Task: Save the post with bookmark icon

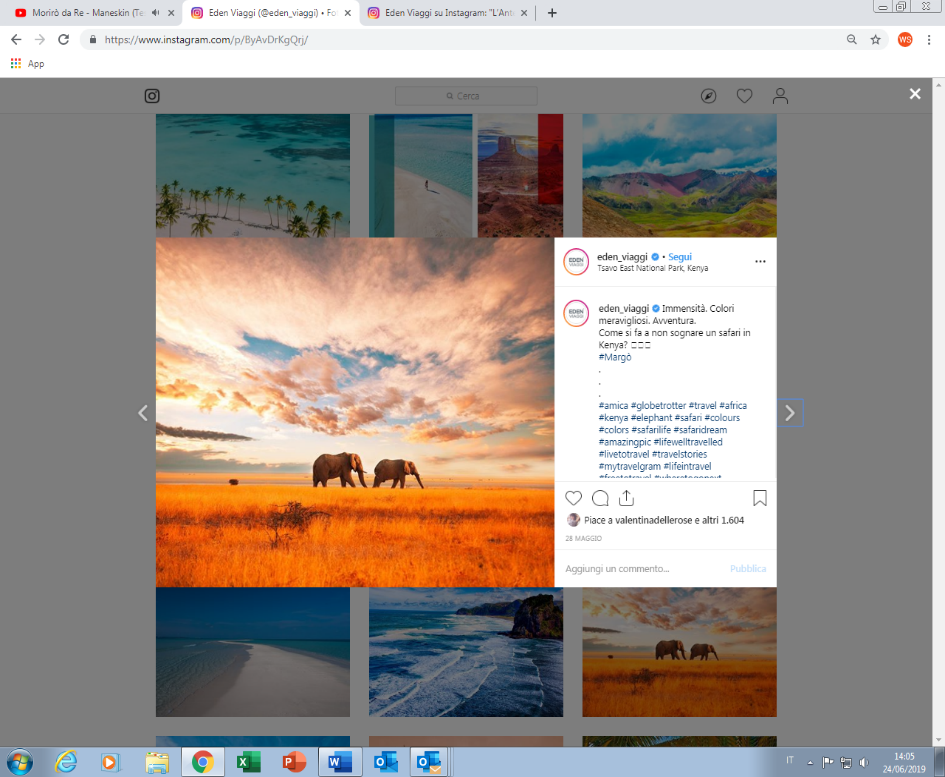Action: click(x=759, y=498)
